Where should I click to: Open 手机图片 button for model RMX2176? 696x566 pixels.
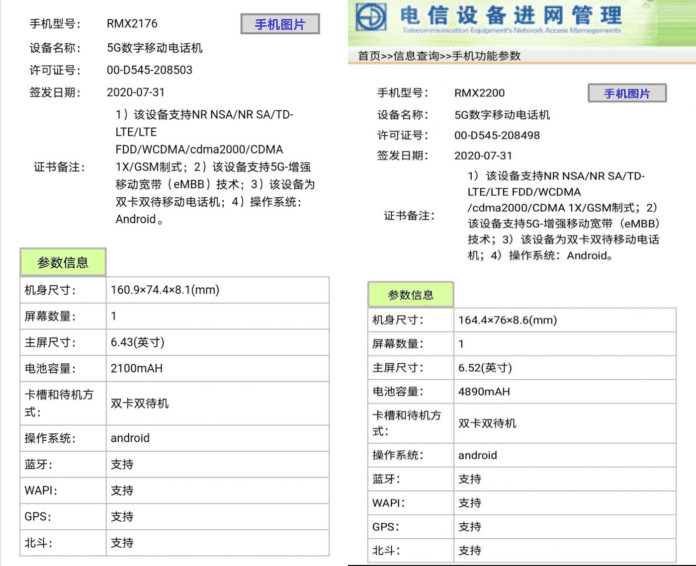[x=280, y=24]
